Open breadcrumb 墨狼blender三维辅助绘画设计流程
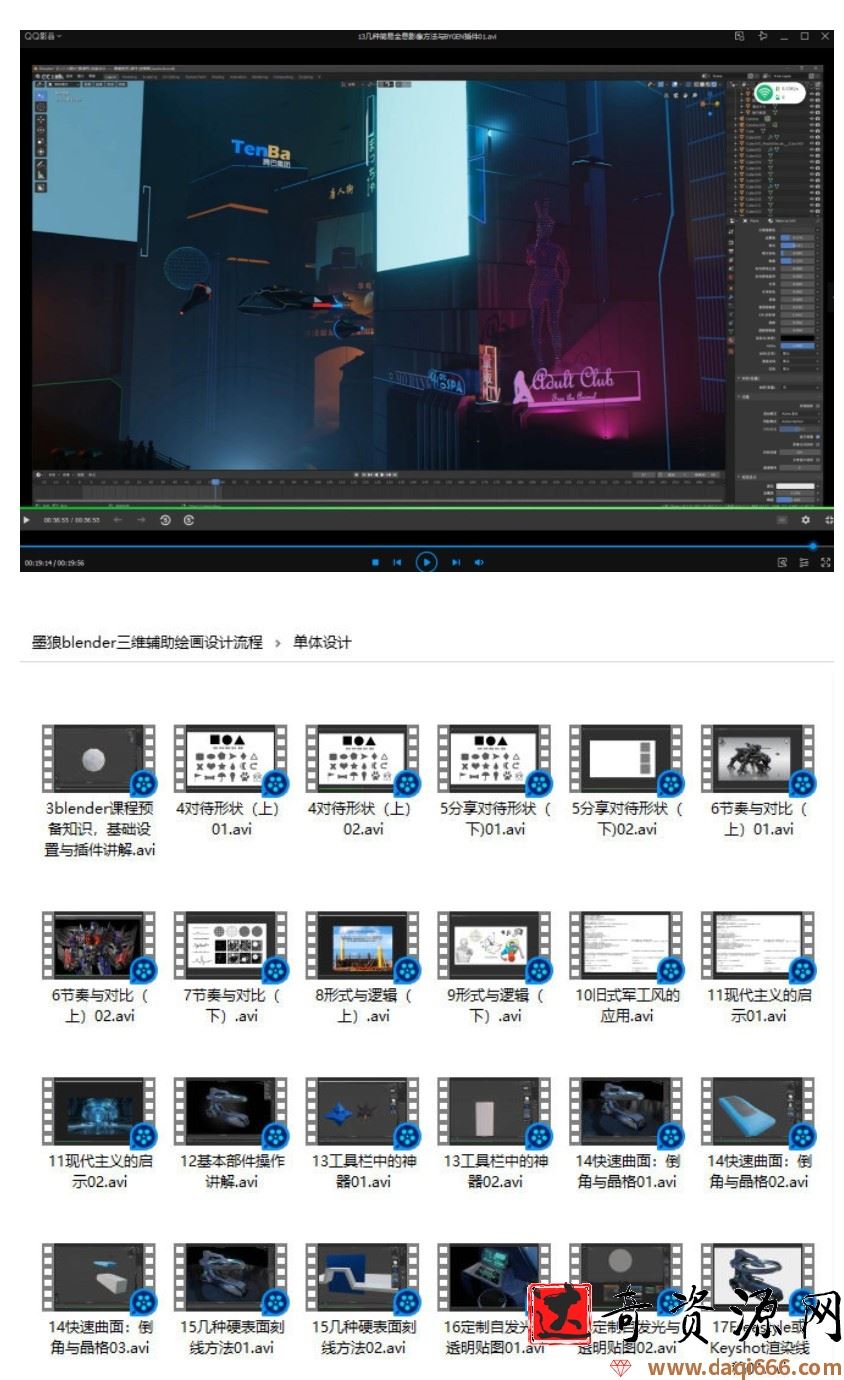 (147, 642)
